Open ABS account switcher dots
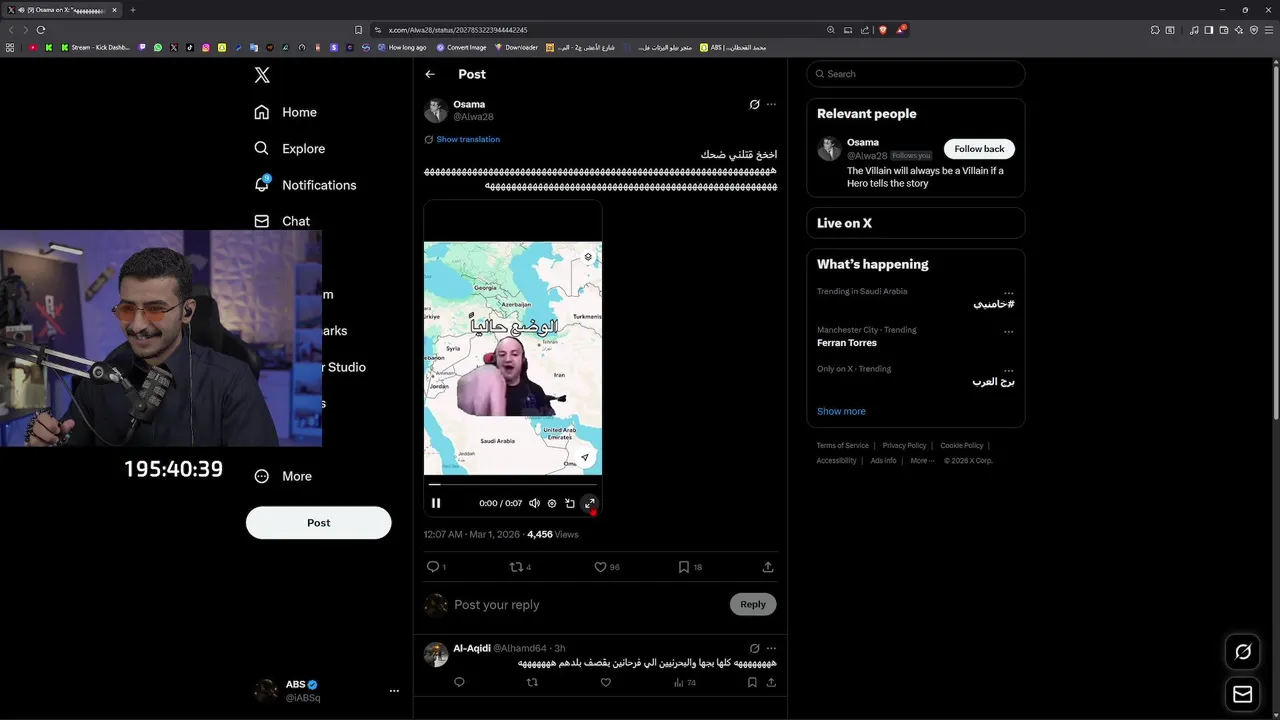 pos(394,691)
